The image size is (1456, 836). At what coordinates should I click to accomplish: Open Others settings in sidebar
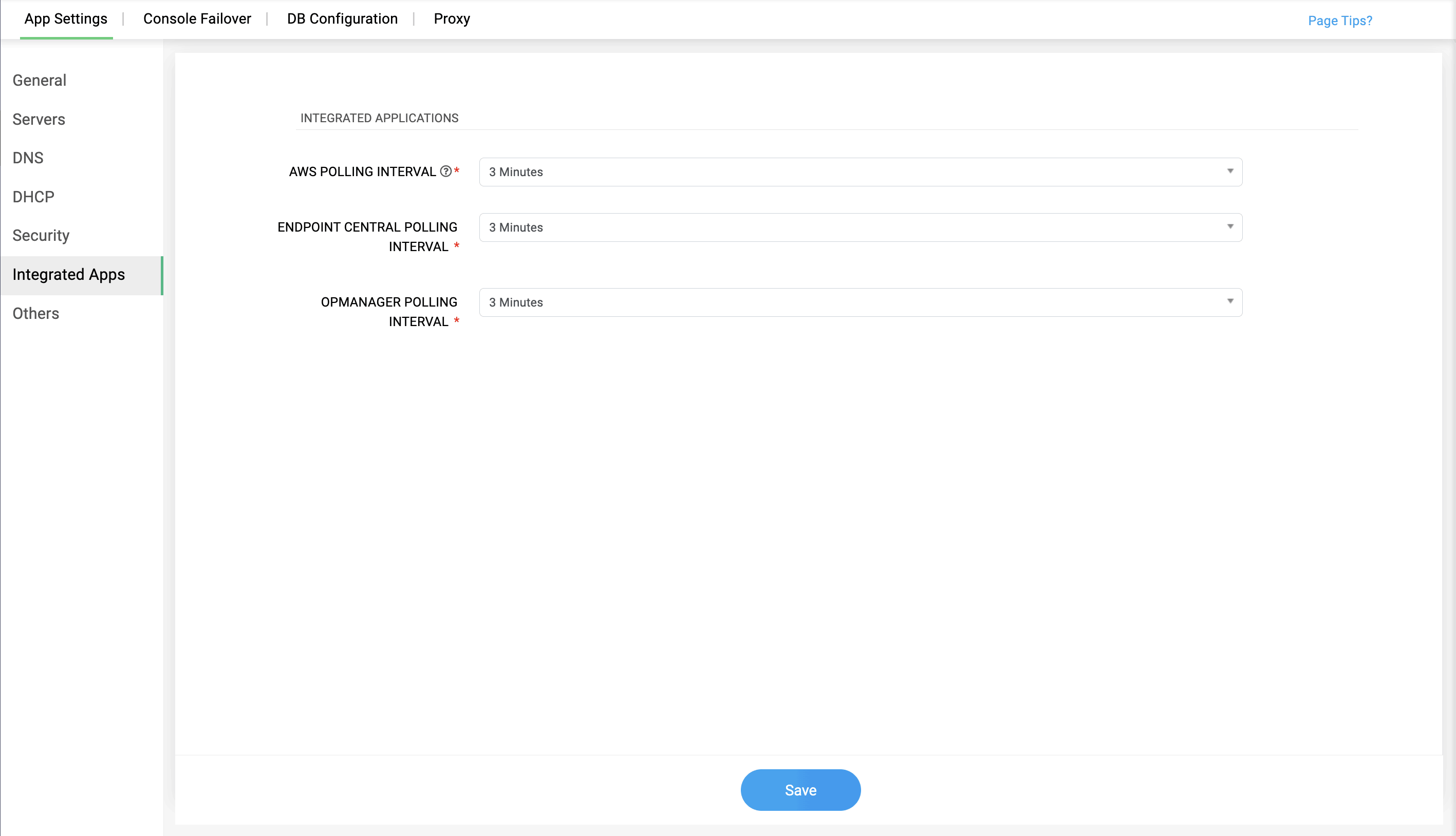[x=36, y=313]
